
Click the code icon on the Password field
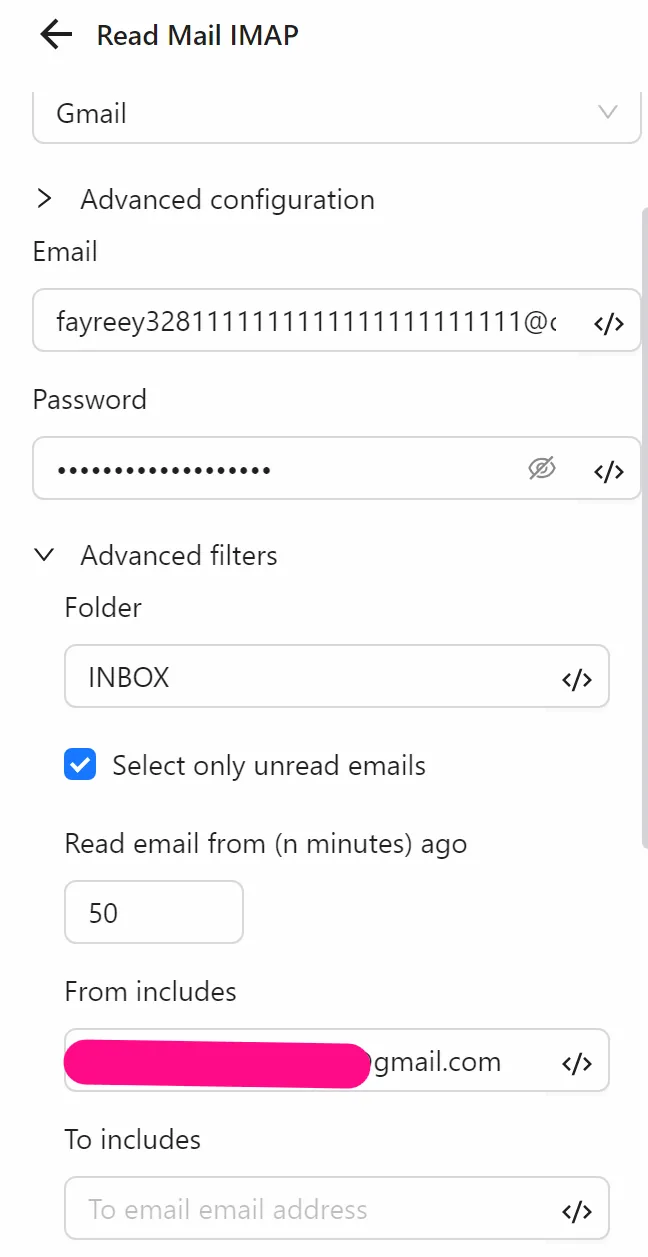click(x=608, y=470)
